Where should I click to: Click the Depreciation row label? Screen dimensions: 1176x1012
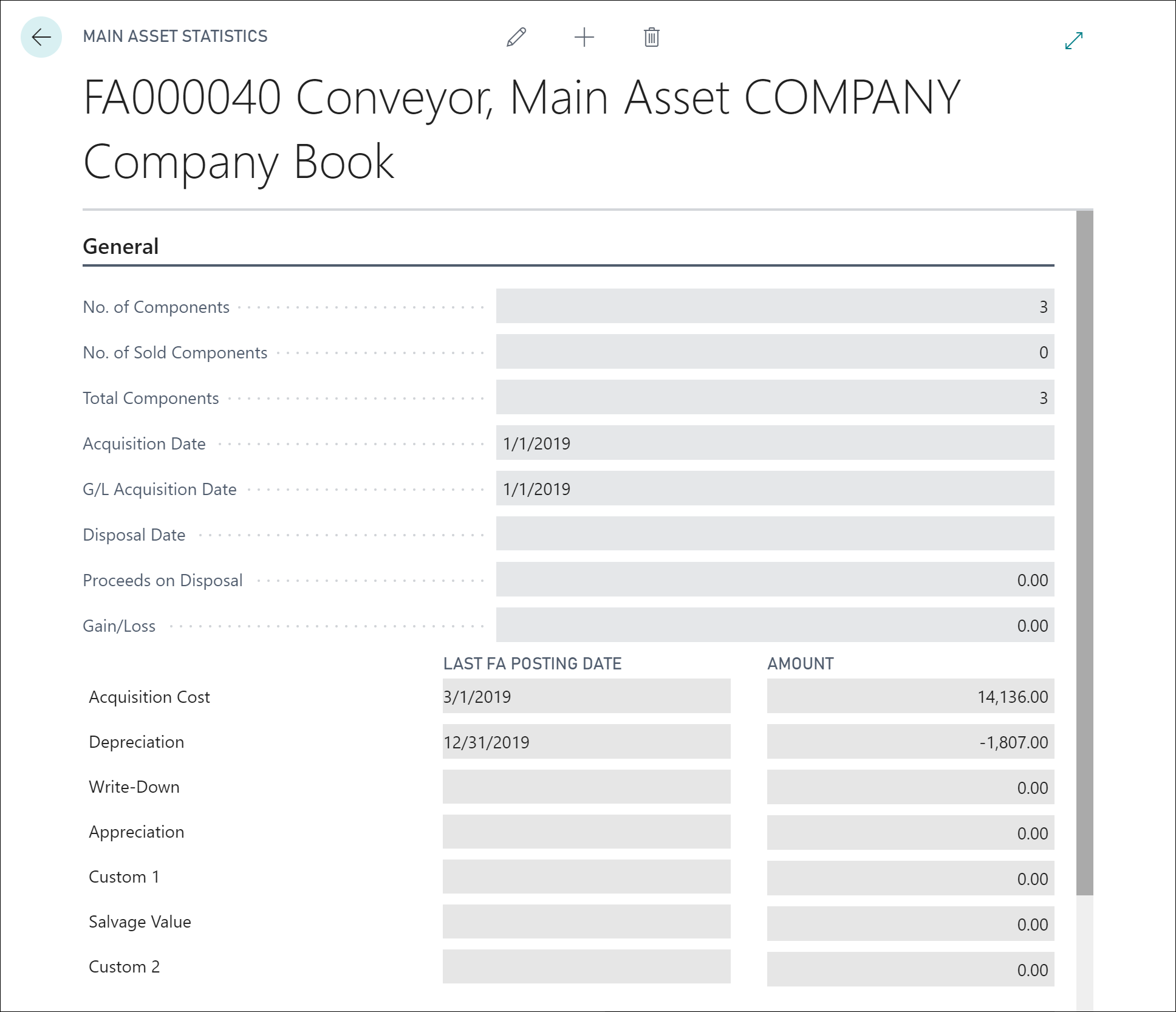136,742
